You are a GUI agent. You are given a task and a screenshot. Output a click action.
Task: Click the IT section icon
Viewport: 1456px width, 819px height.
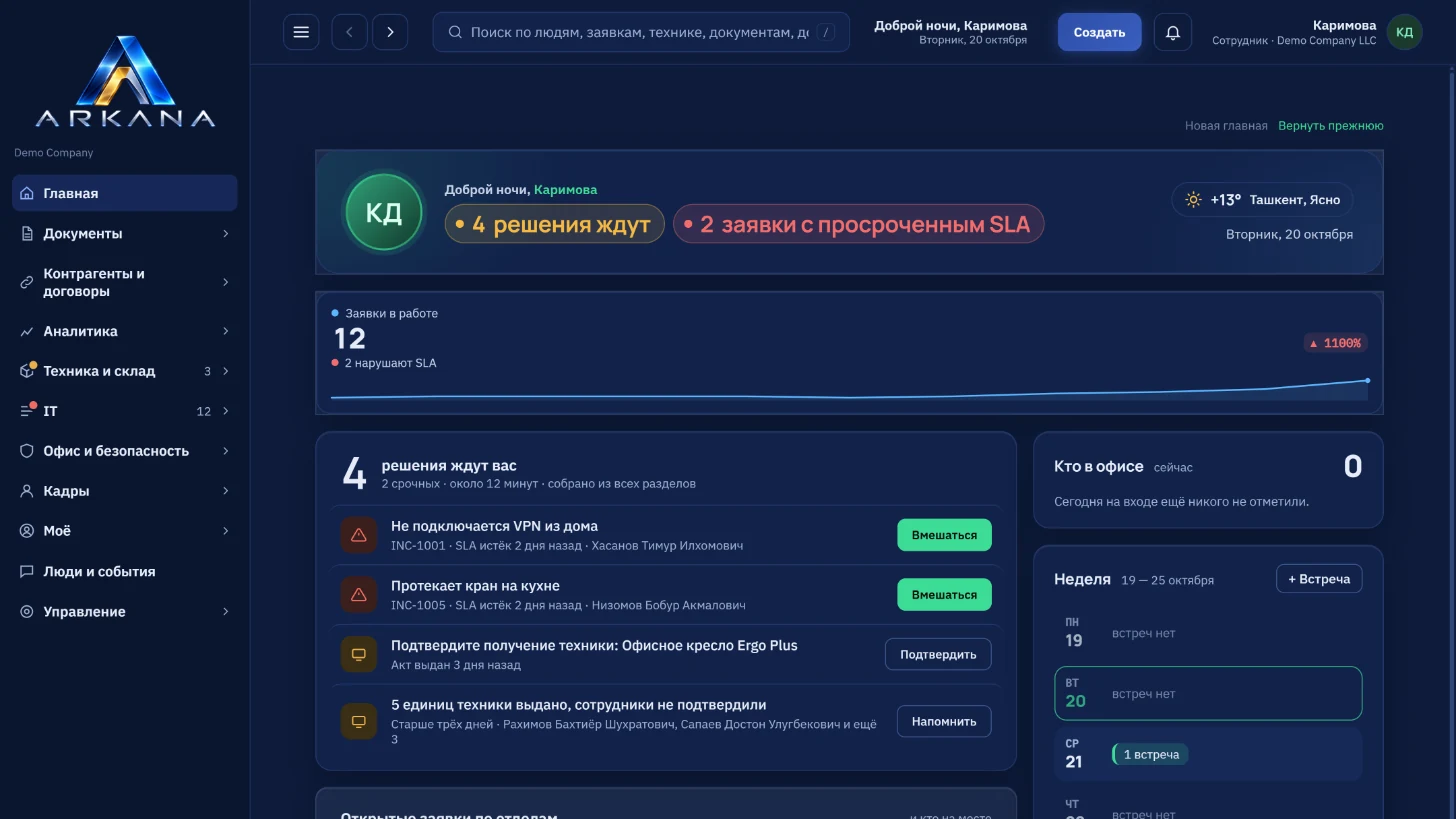pyautogui.click(x=27, y=411)
